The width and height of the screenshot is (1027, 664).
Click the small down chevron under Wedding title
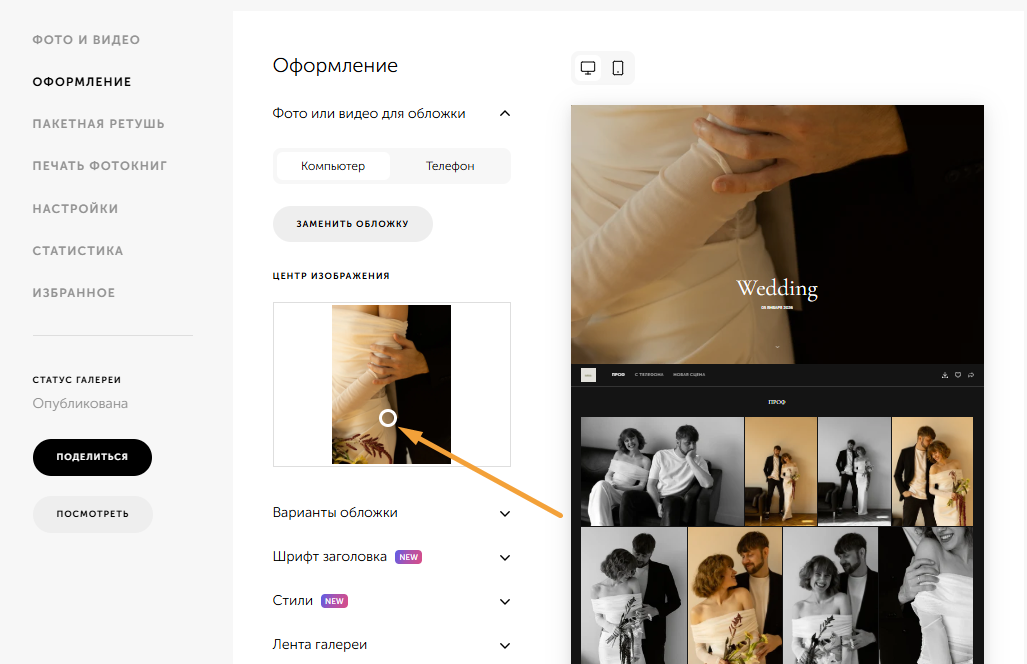point(777,346)
